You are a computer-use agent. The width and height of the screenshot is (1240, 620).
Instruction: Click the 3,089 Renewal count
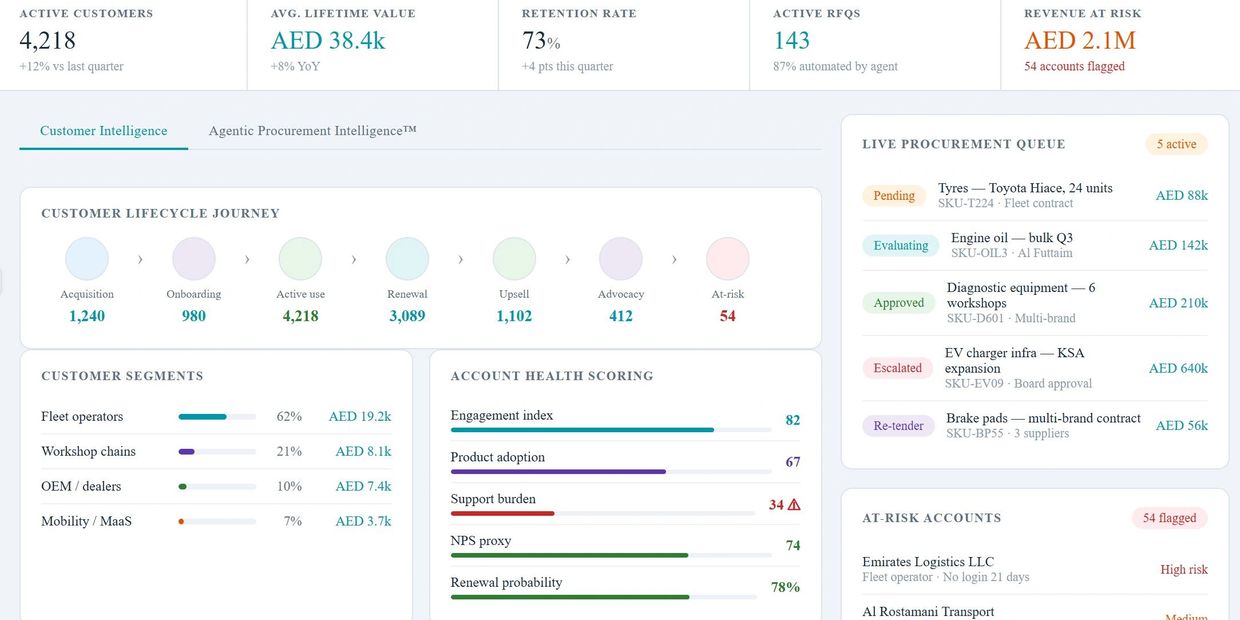pyautogui.click(x=407, y=316)
